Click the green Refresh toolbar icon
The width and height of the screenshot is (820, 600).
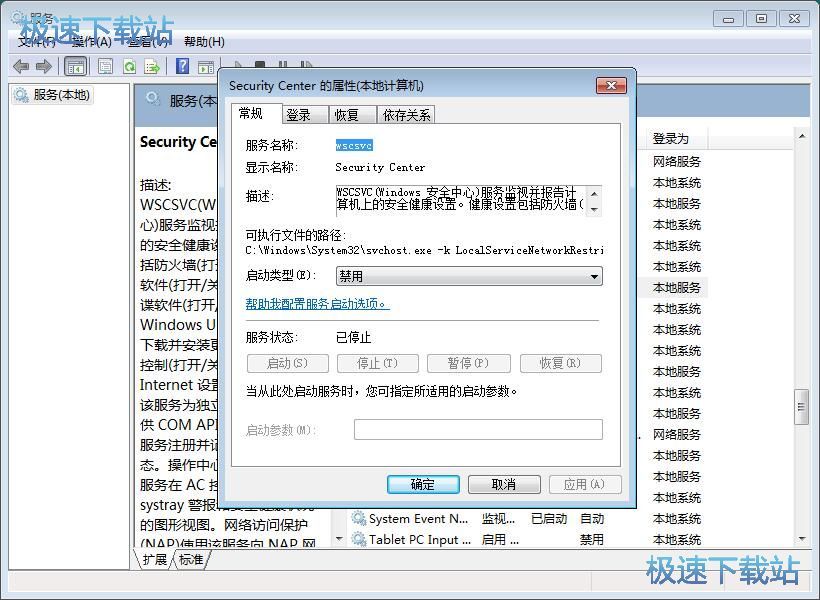coord(129,66)
